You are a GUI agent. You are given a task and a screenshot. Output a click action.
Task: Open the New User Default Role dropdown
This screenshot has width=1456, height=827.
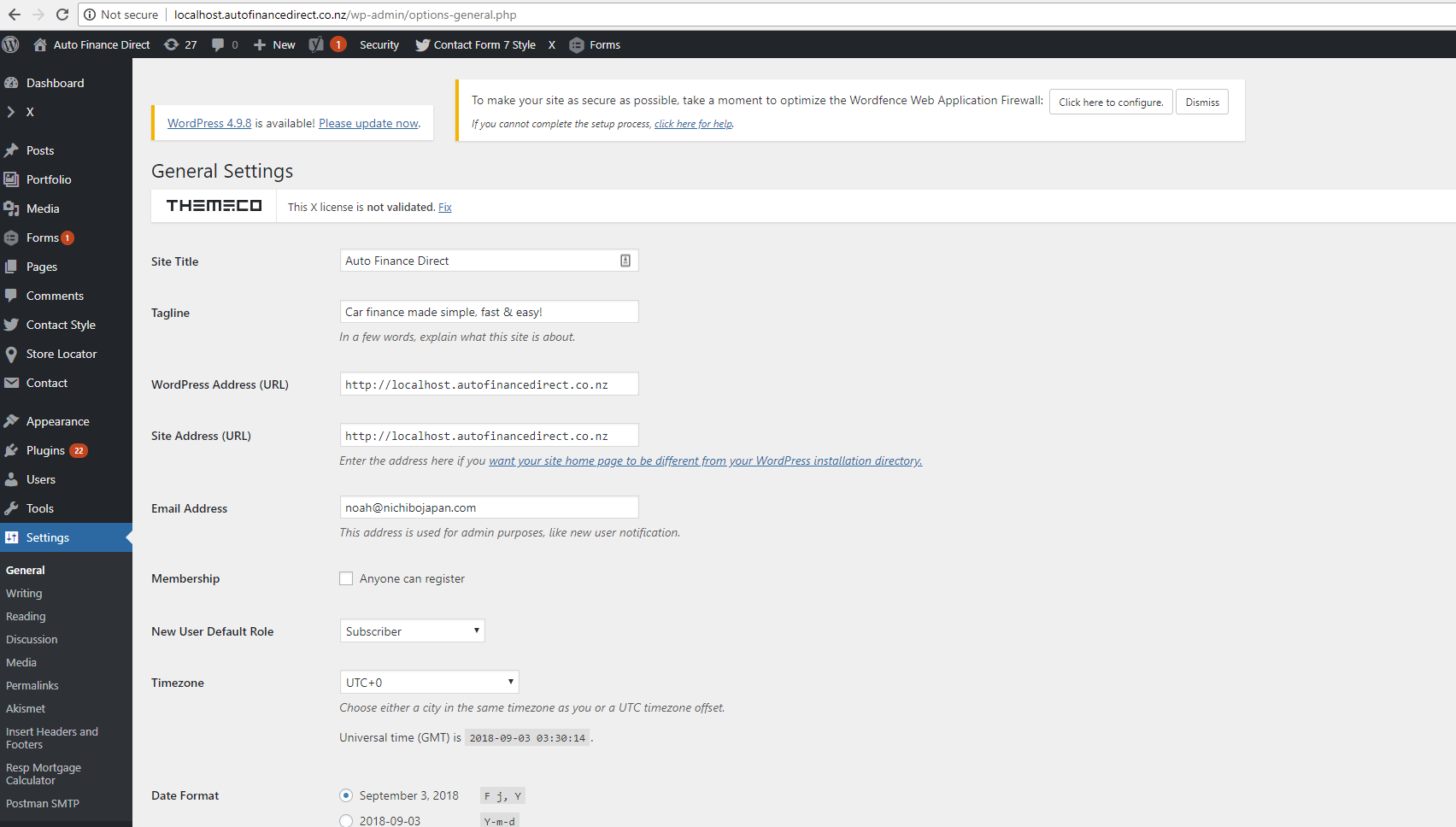[x=412, y=631]
